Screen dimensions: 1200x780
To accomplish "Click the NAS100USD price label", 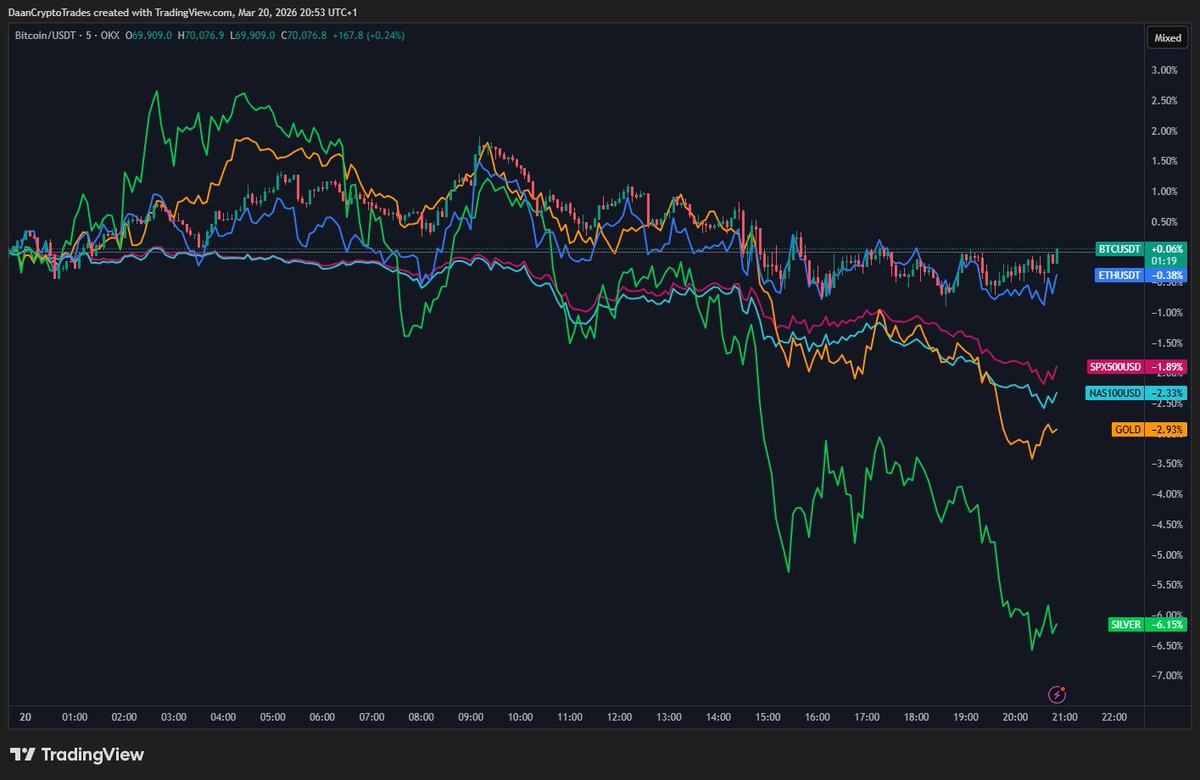I will (x=1136, y=393).
